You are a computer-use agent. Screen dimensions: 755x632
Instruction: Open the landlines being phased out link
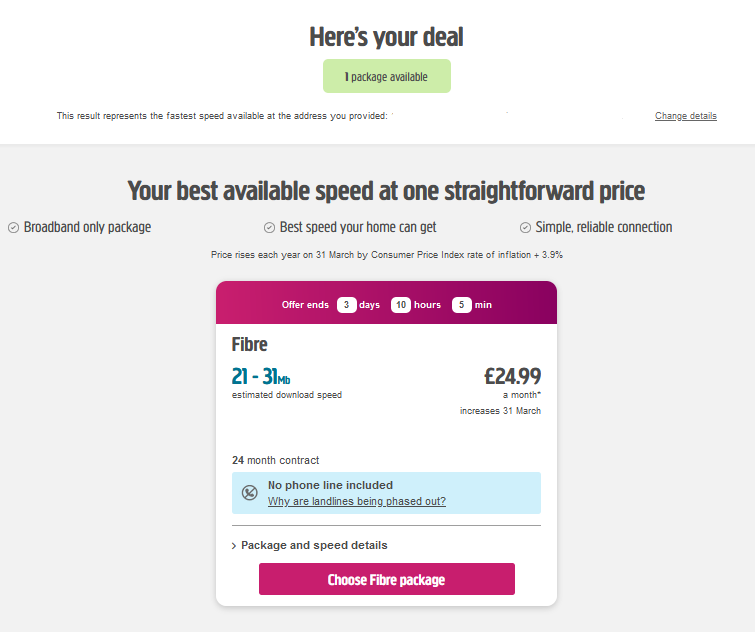(356, 501)
